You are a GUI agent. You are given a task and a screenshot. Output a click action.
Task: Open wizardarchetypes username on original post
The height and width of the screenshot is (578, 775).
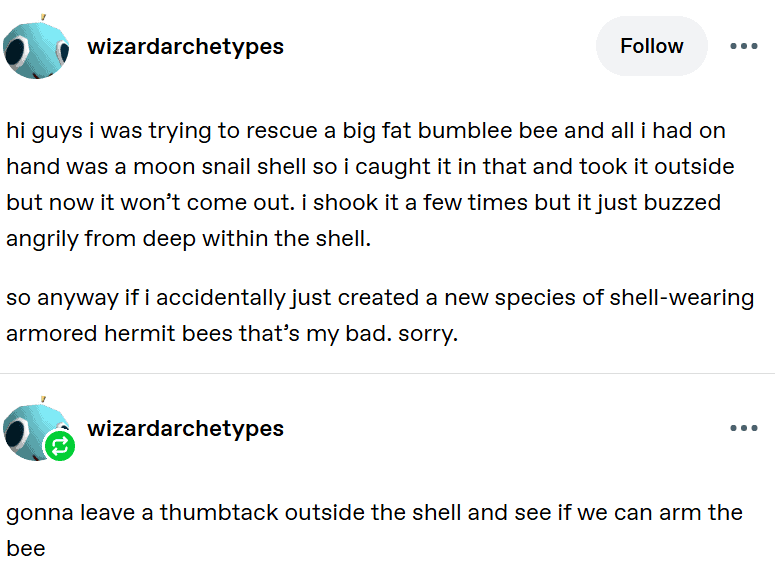[185, 46]
